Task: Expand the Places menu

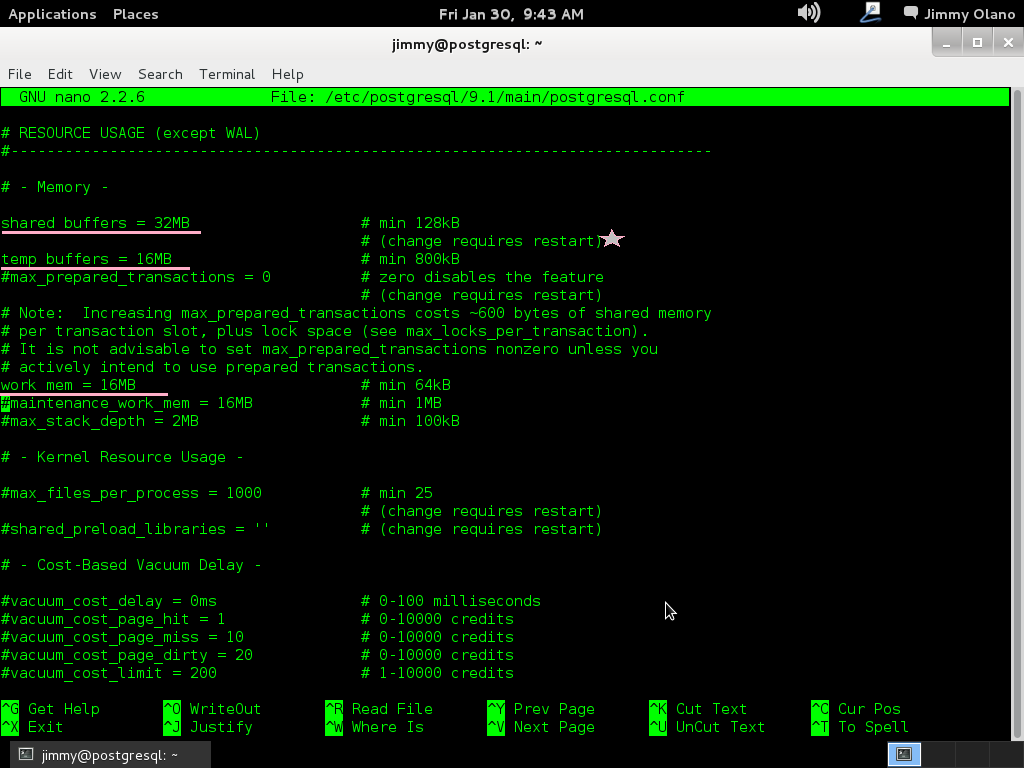Action: [x=135, y=14]
